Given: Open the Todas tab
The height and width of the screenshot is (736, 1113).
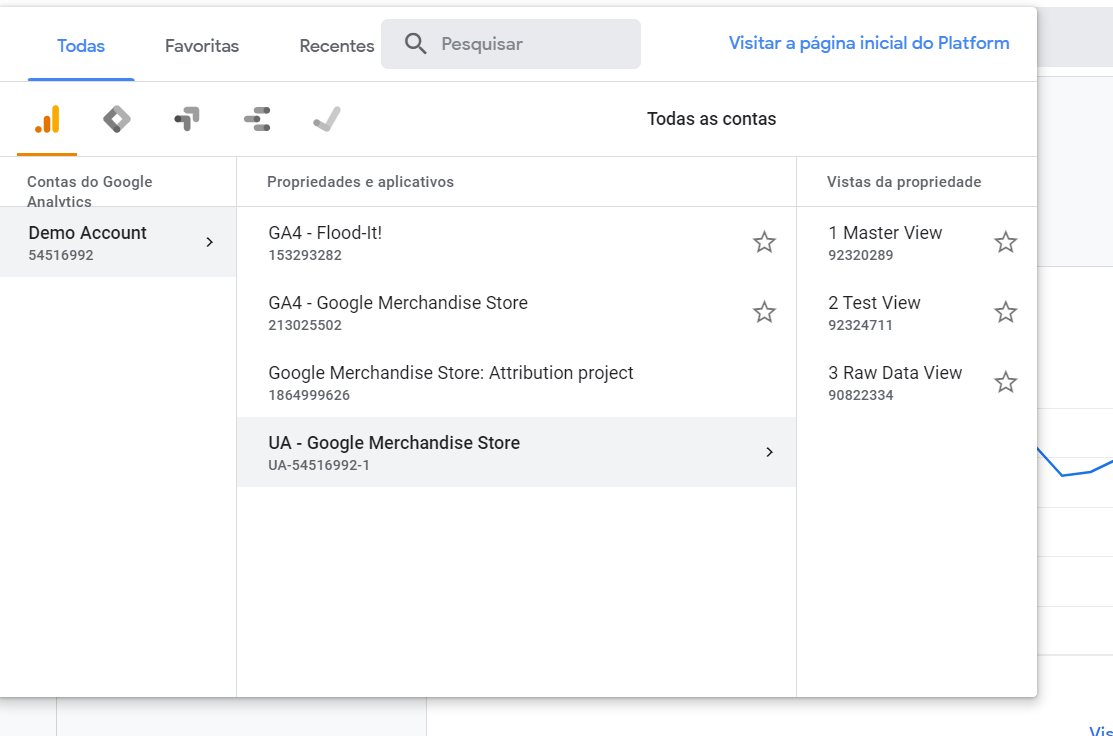Looking at the screenshot, I should (x=81, y=46).
